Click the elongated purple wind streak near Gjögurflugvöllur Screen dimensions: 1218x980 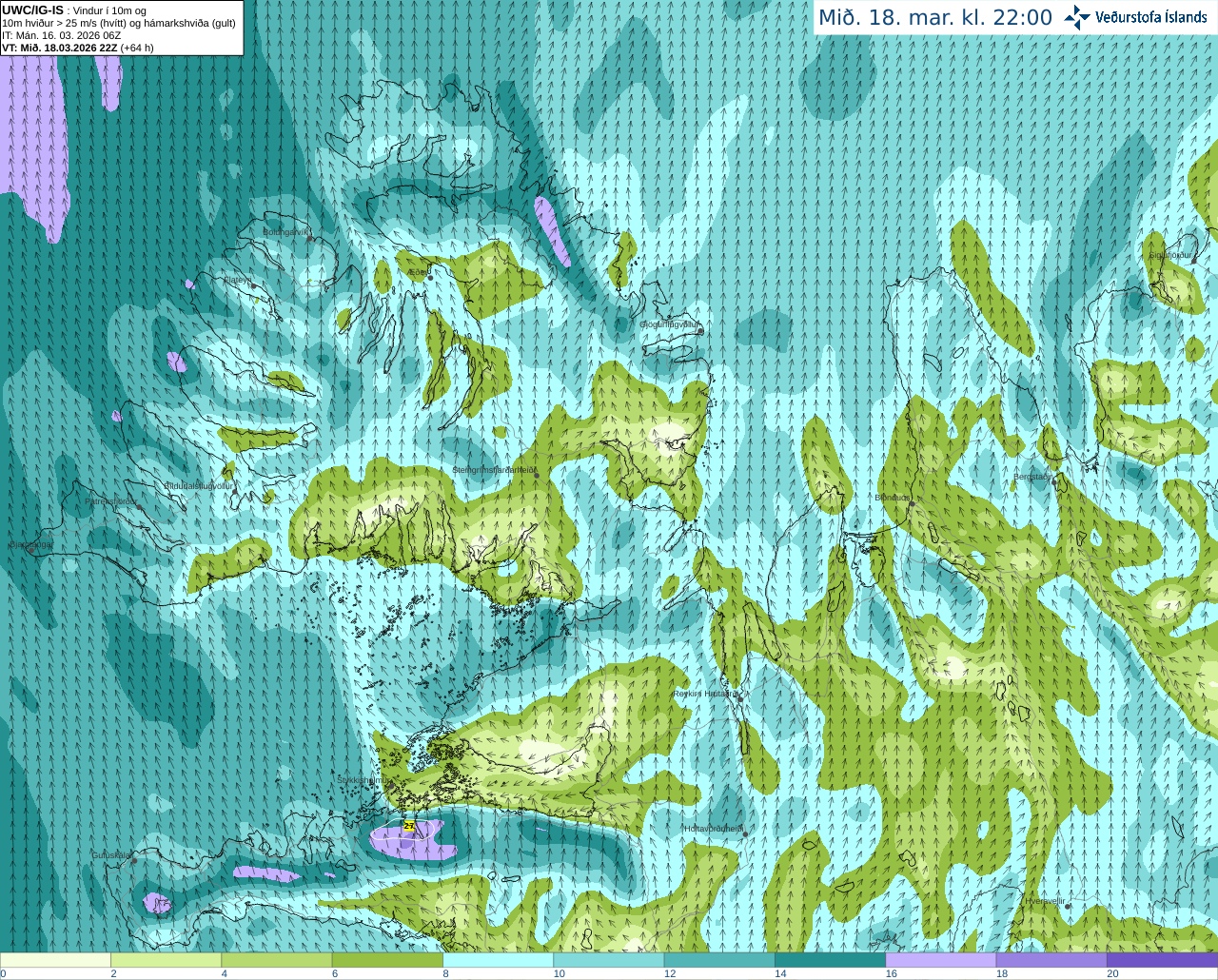click(x=552, y=231)
